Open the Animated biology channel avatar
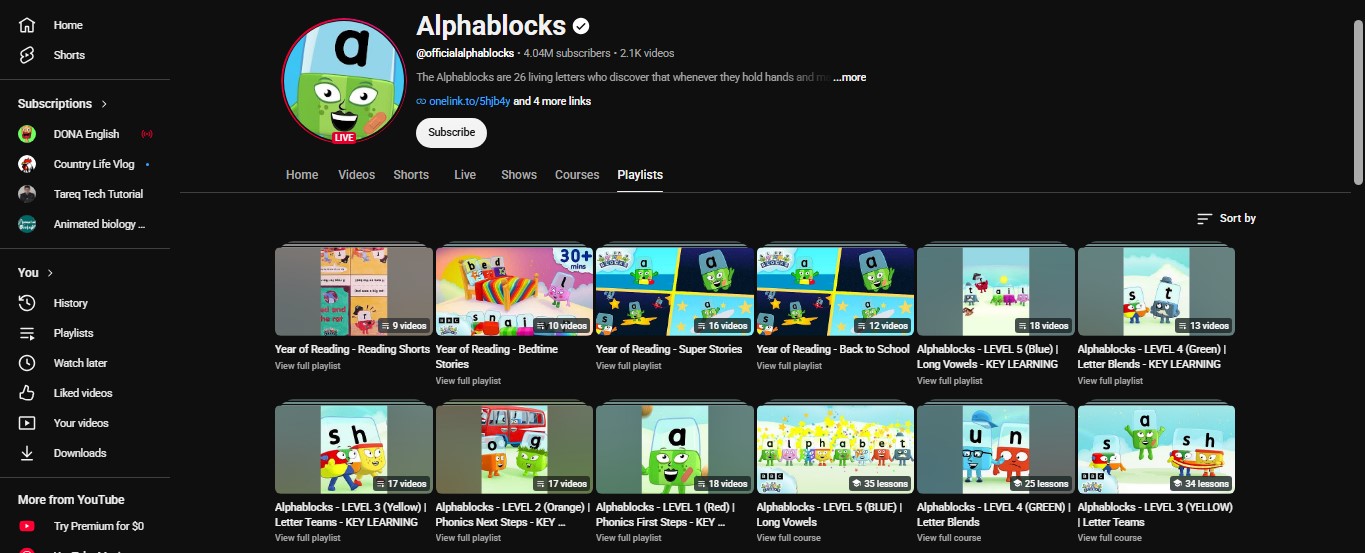 28,224
